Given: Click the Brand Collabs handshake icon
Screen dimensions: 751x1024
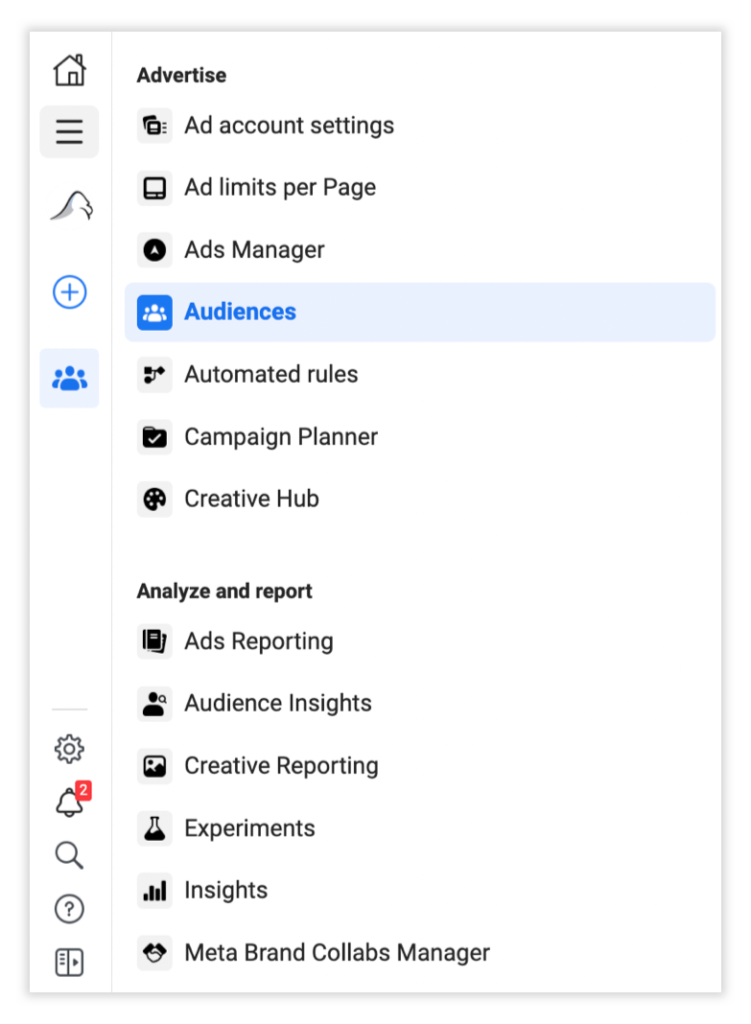Looking at the screenshot, I should (x=155, y=953).
